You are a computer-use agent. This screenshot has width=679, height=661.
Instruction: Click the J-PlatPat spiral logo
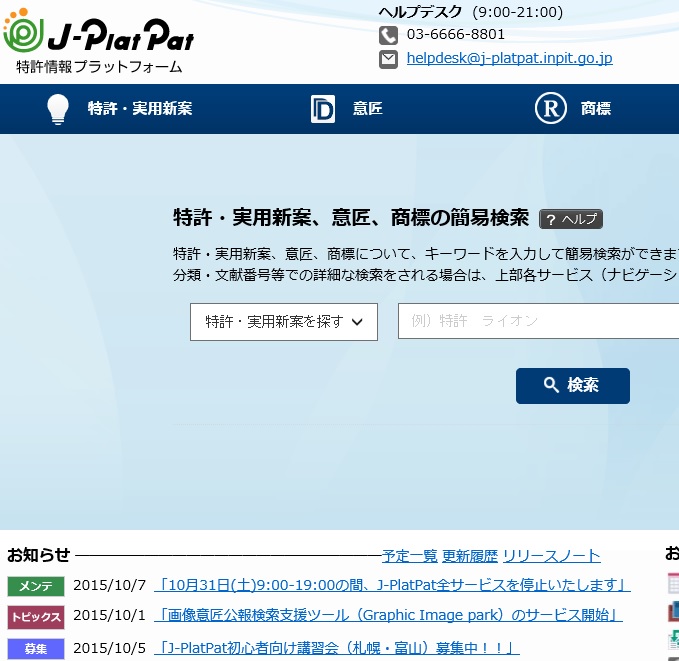23,31
